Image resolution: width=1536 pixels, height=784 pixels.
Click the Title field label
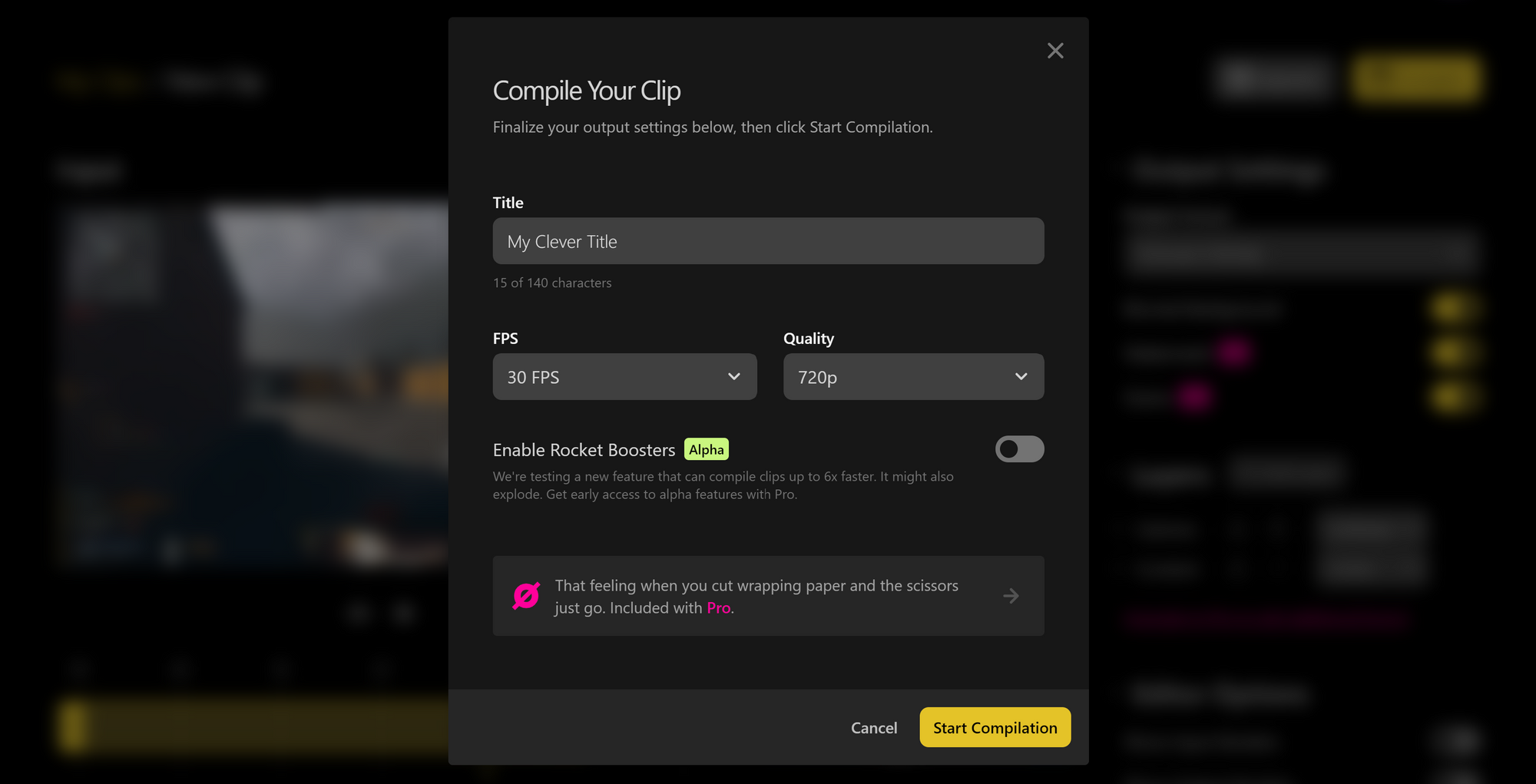pos(508,203)
